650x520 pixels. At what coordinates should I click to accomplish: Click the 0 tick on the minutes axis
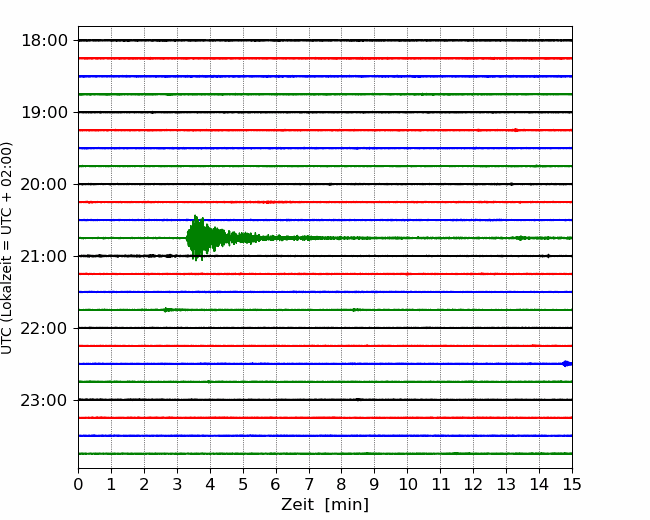pyautogui.click(x=78, y=485)
